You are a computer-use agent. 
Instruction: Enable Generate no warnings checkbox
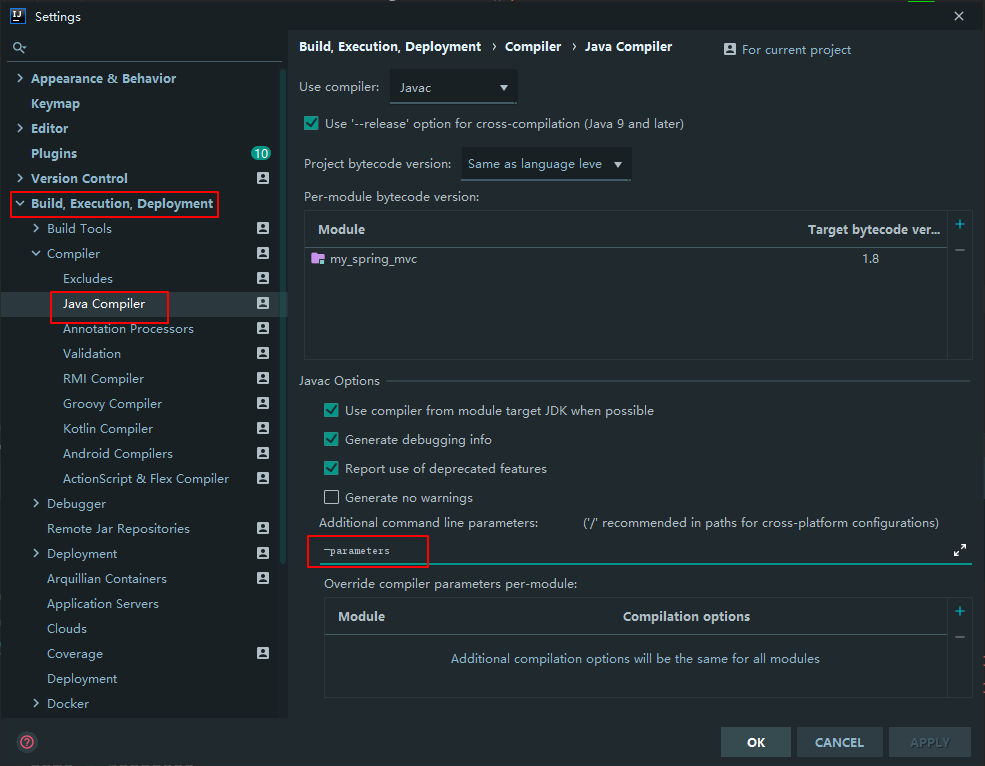(331, 497)
